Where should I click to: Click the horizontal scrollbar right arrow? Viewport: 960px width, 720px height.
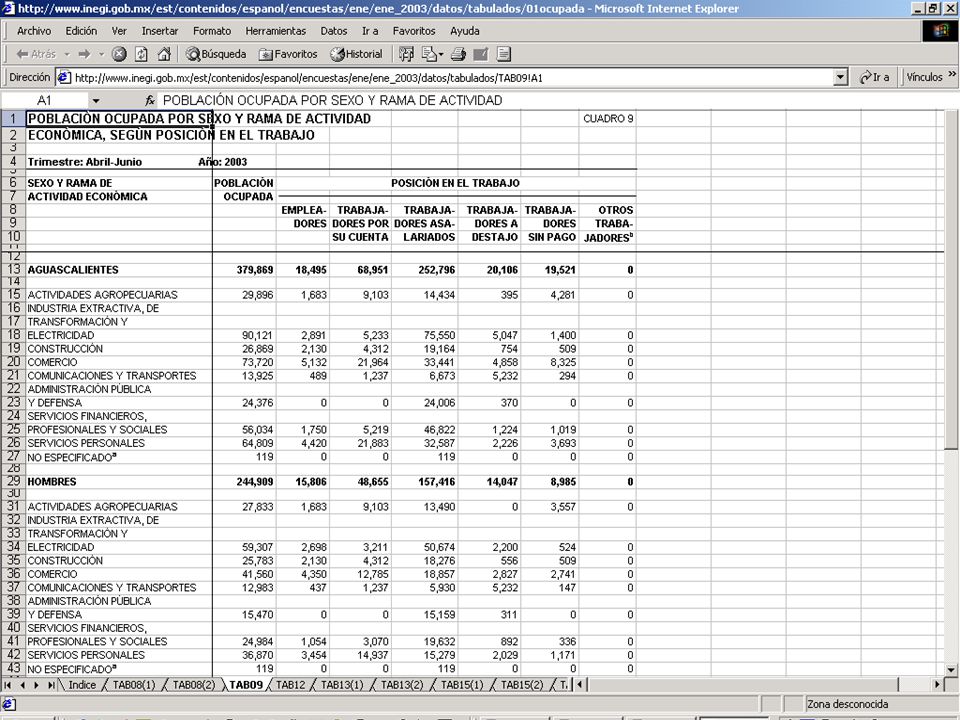click(937, 684)
